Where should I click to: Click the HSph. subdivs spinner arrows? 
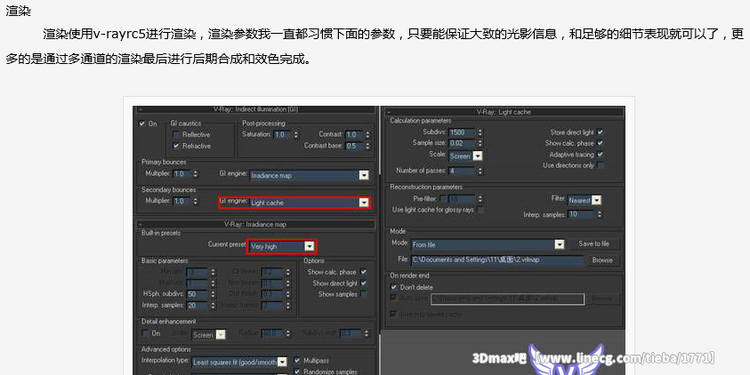pyautogui.click(x=213, y=294)
